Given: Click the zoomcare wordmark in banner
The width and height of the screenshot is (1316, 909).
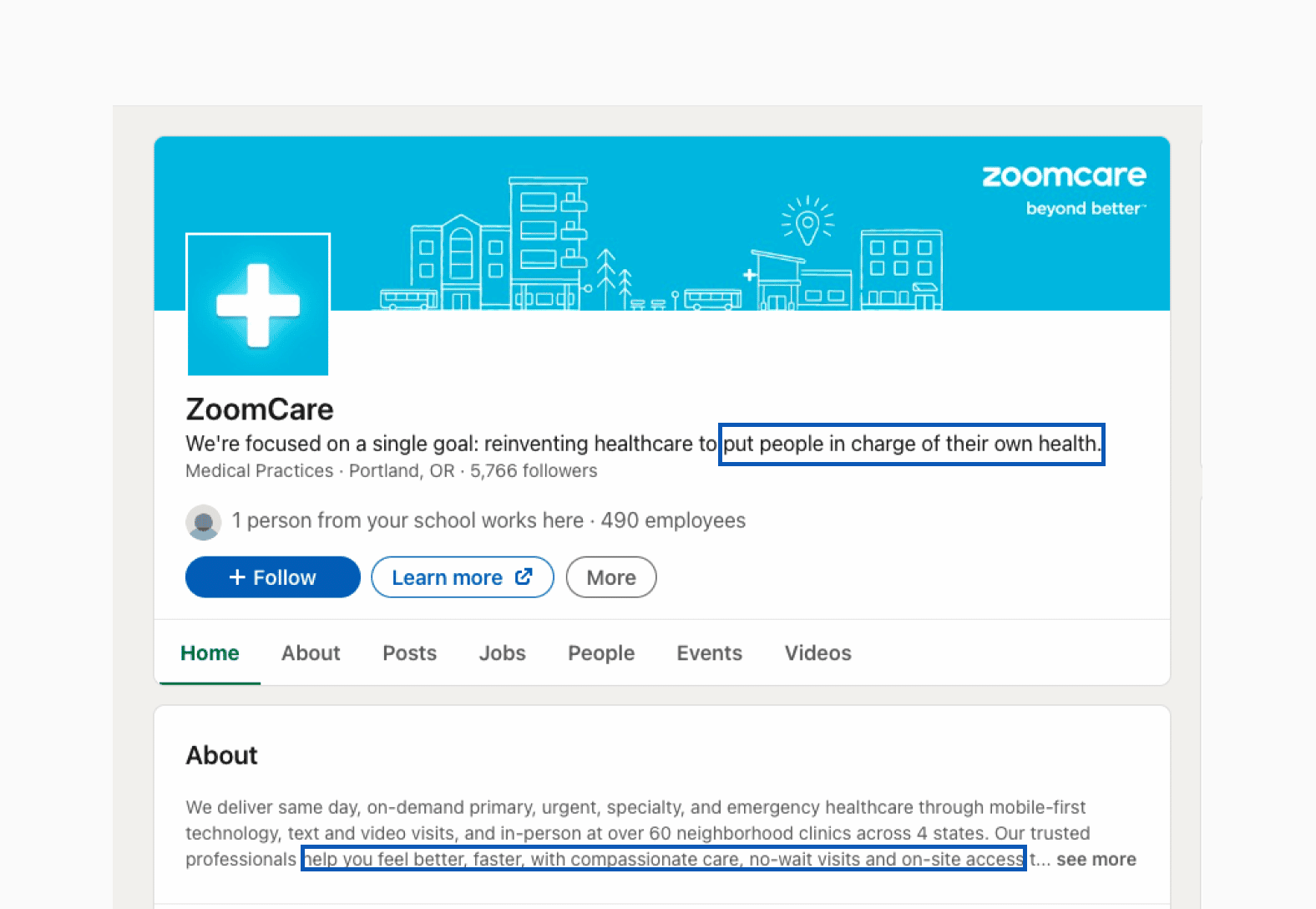Looking at the screenshot, I should [1064, 175].
